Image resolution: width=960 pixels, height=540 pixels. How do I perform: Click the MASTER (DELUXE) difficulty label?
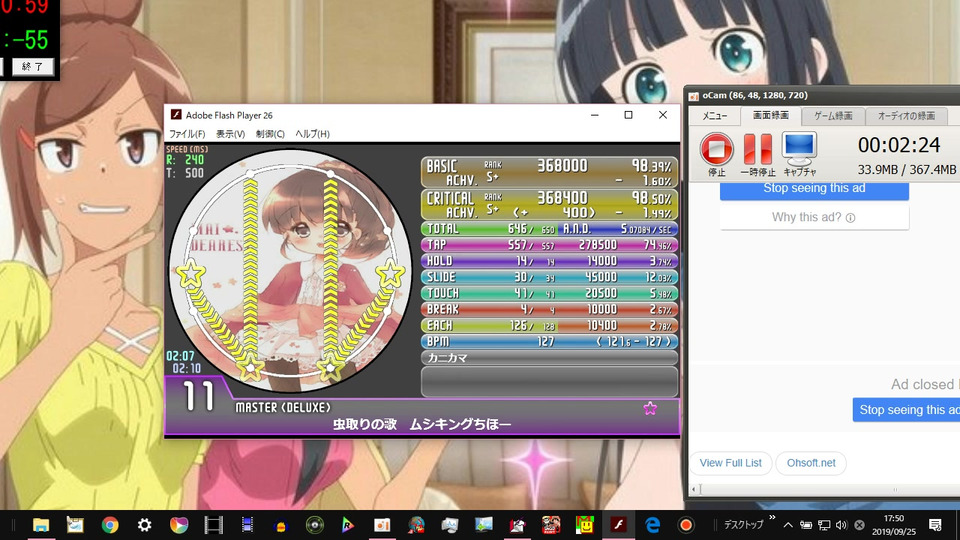click(283, 408)
